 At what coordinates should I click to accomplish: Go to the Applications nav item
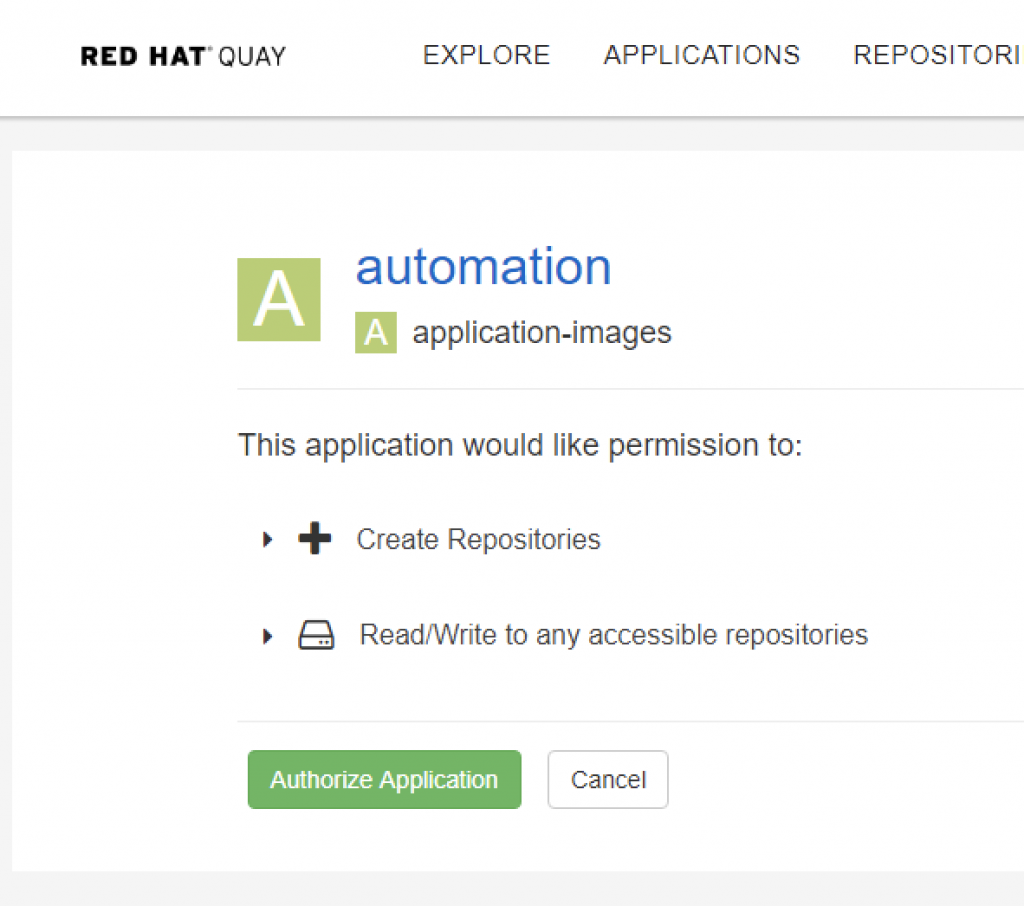701,56
